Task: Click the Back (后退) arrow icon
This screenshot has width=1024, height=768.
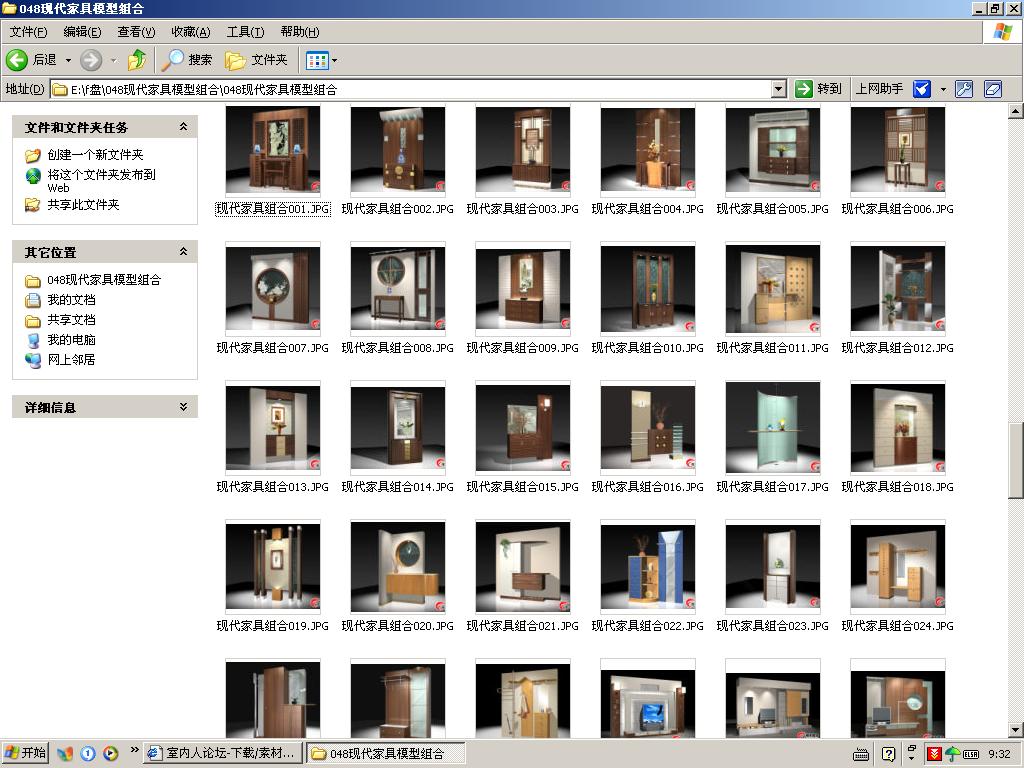Action: tap(17, 60)
